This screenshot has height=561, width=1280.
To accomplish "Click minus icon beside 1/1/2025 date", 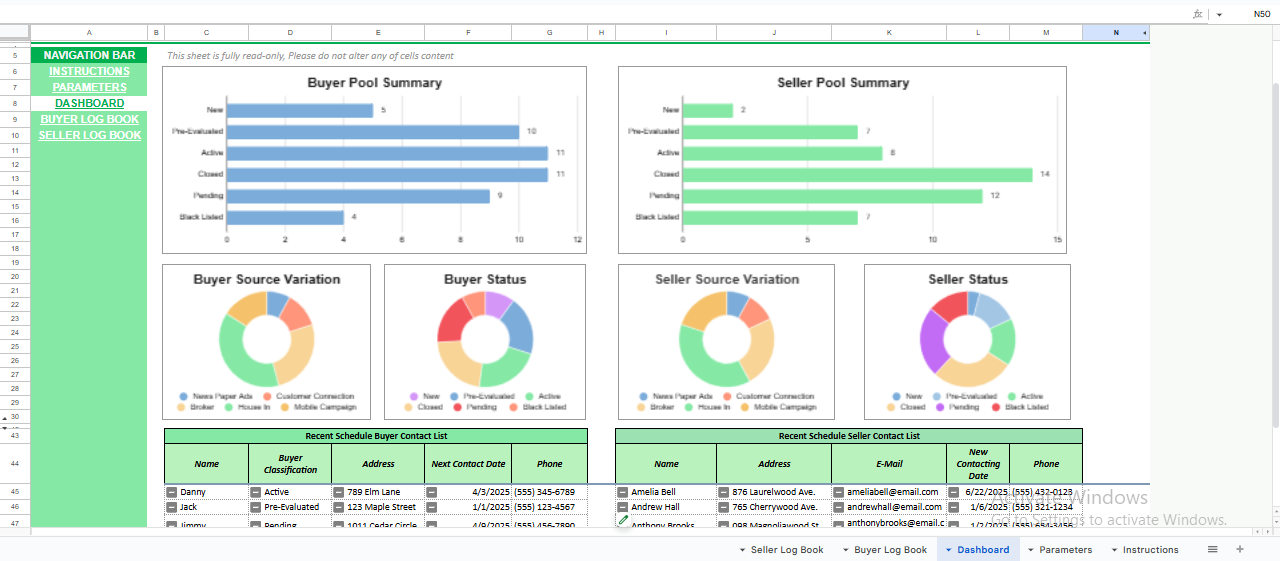I will tap(432, 507).
